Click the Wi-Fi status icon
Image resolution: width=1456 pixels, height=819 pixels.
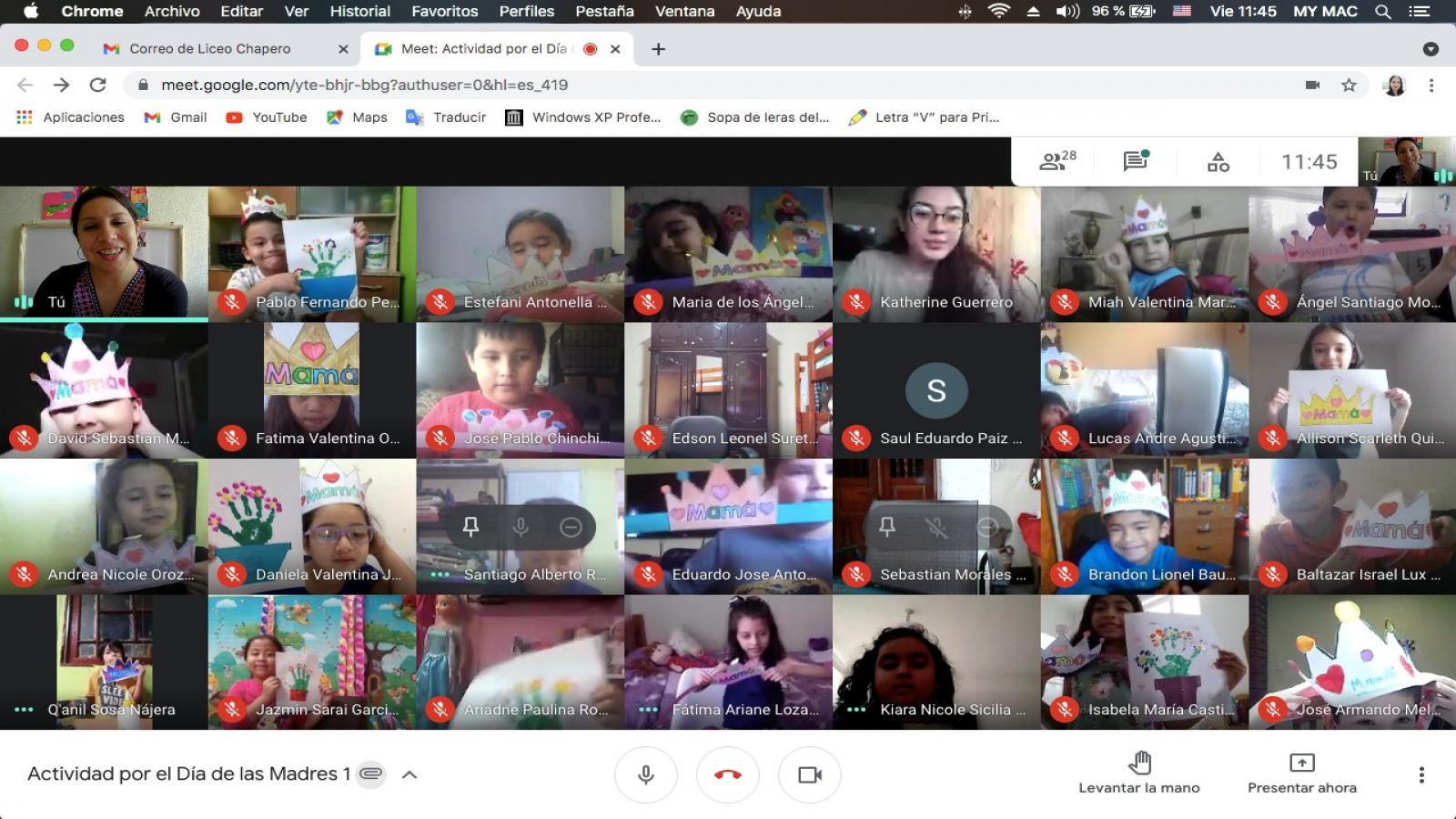pyautogui.click(x=999, y=11)
